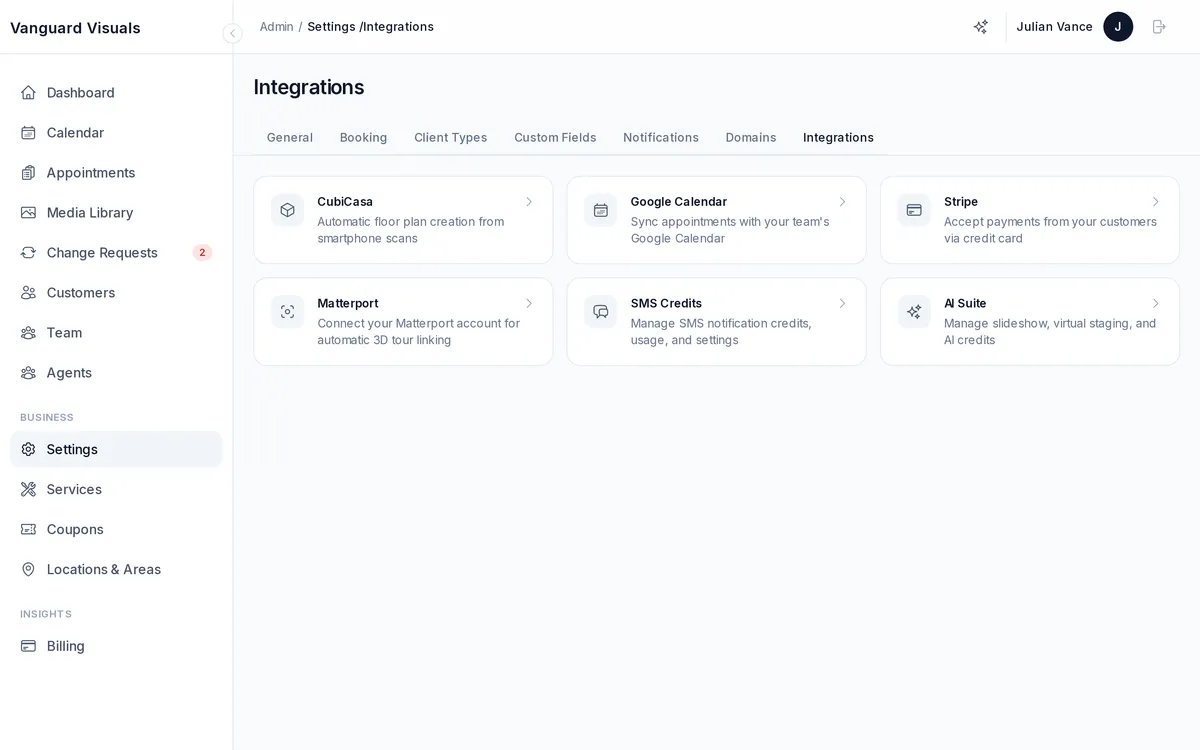Select the Dashboard icon in the sidebar

pyautogui.click(x=28, y=92)
